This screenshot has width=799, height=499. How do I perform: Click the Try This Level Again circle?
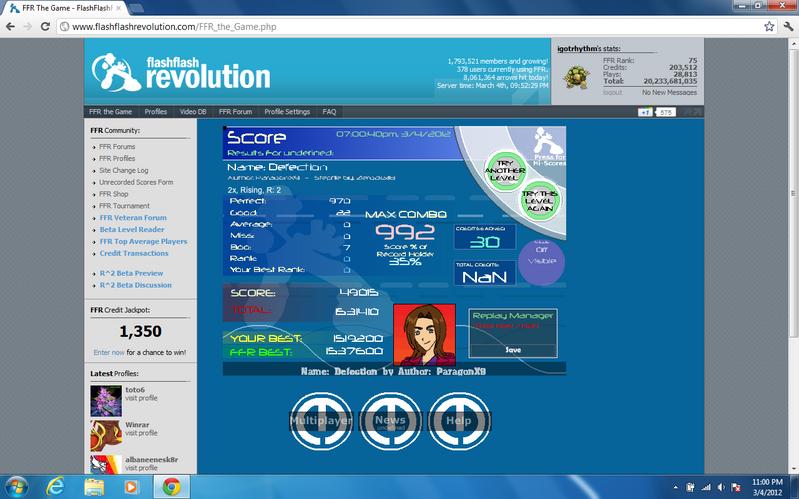coord(540,201)
